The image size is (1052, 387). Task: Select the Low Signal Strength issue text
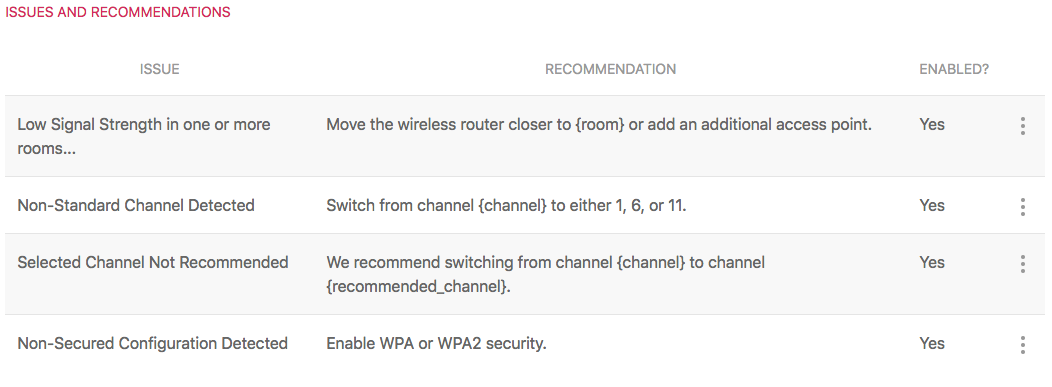point(144,136)
